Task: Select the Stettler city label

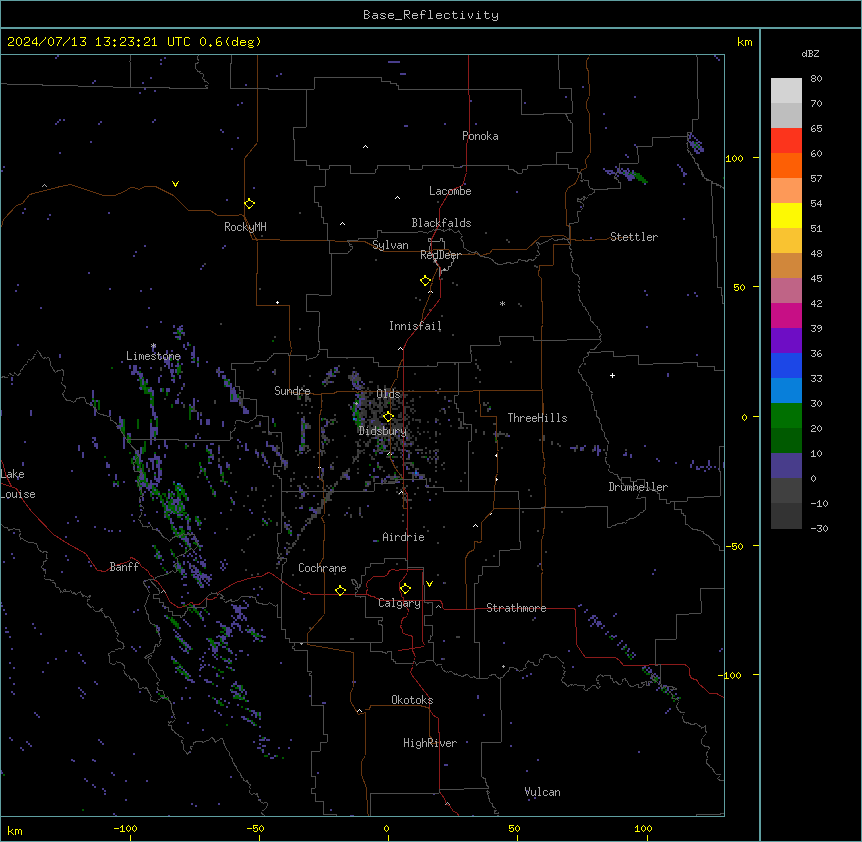Action: click(634, 237)
